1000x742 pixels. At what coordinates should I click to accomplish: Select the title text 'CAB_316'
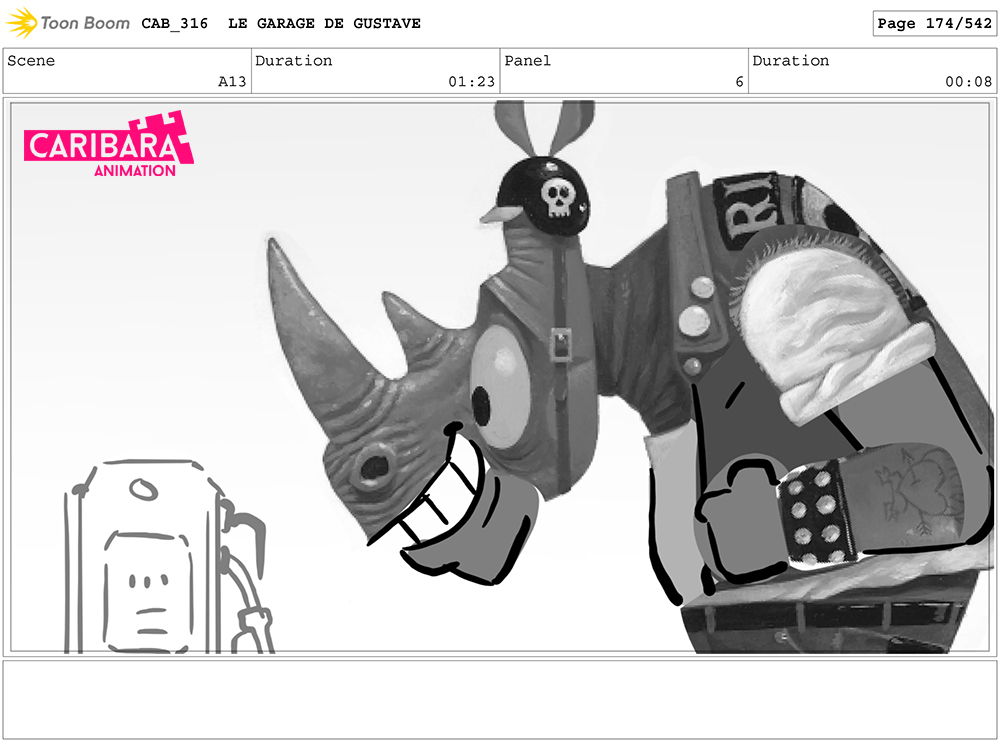pos(175,24)
